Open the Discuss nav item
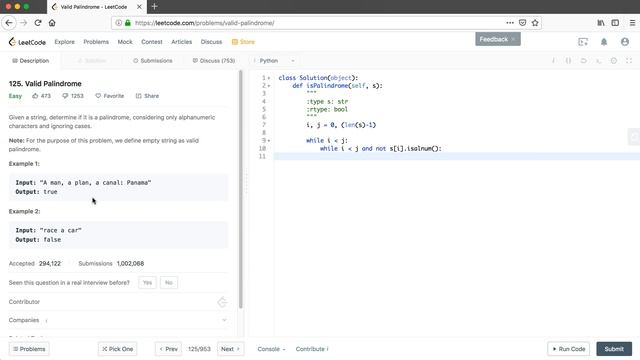 coord(211,42)
